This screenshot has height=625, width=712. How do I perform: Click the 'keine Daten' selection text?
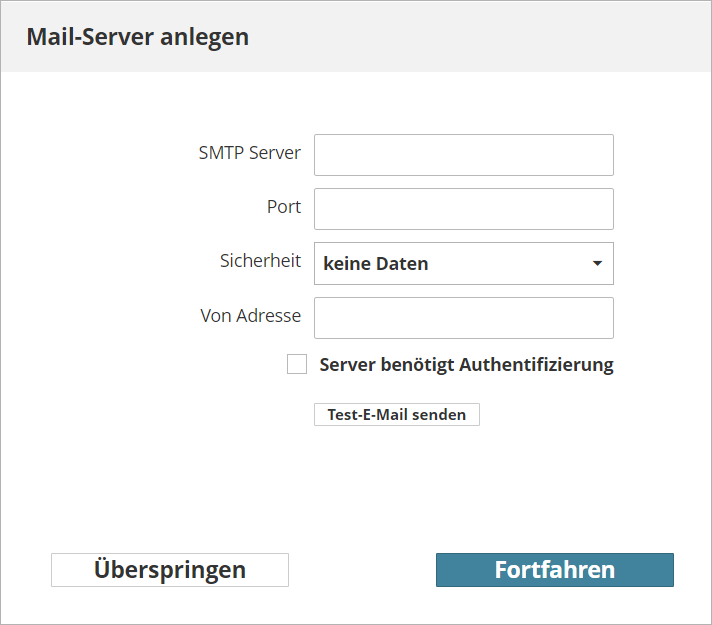tap(376, 263)
